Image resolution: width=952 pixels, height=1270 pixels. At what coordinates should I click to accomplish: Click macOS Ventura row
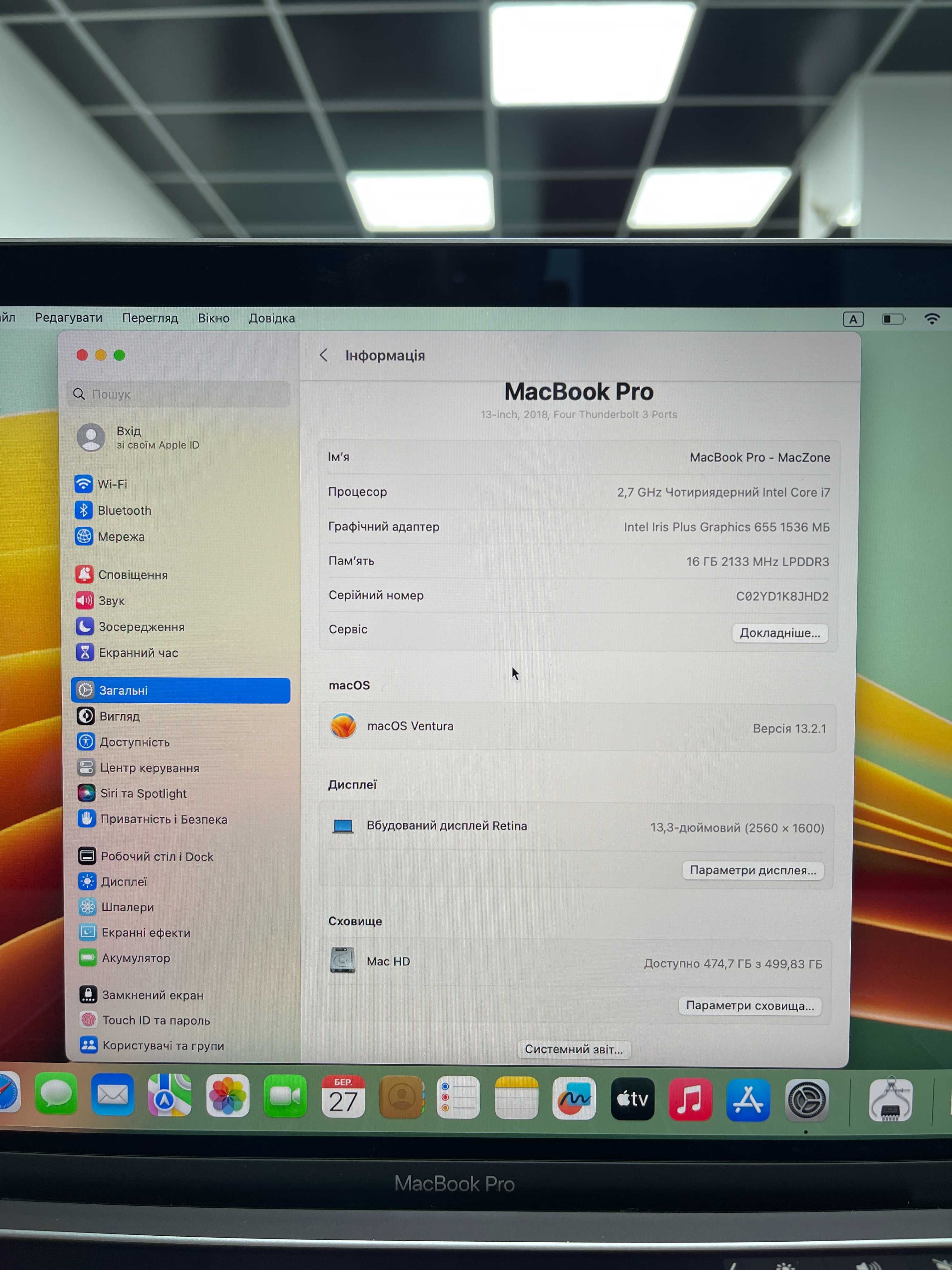pos(577,727)
